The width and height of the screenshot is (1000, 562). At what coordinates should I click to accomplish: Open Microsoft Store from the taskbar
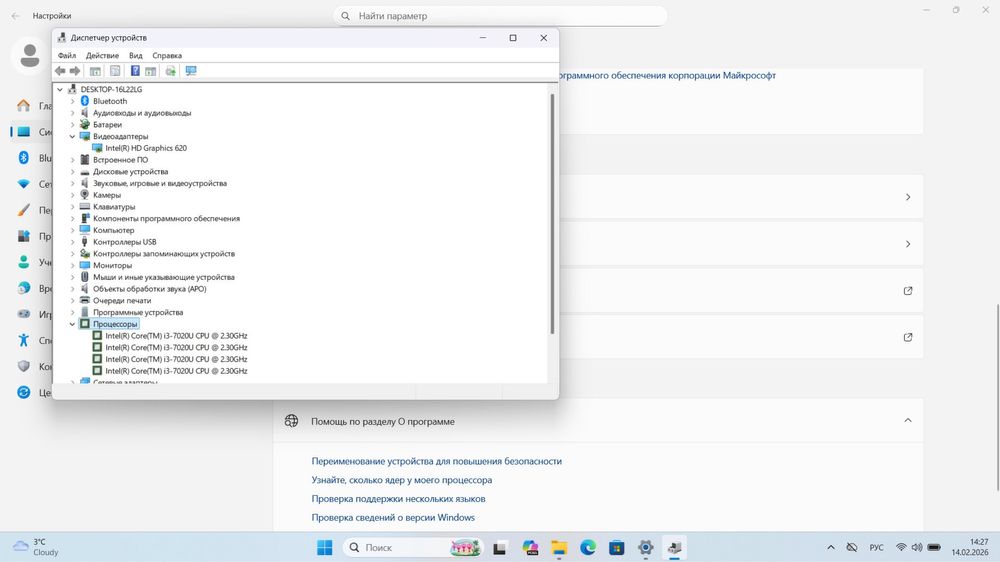coord(617,547)
